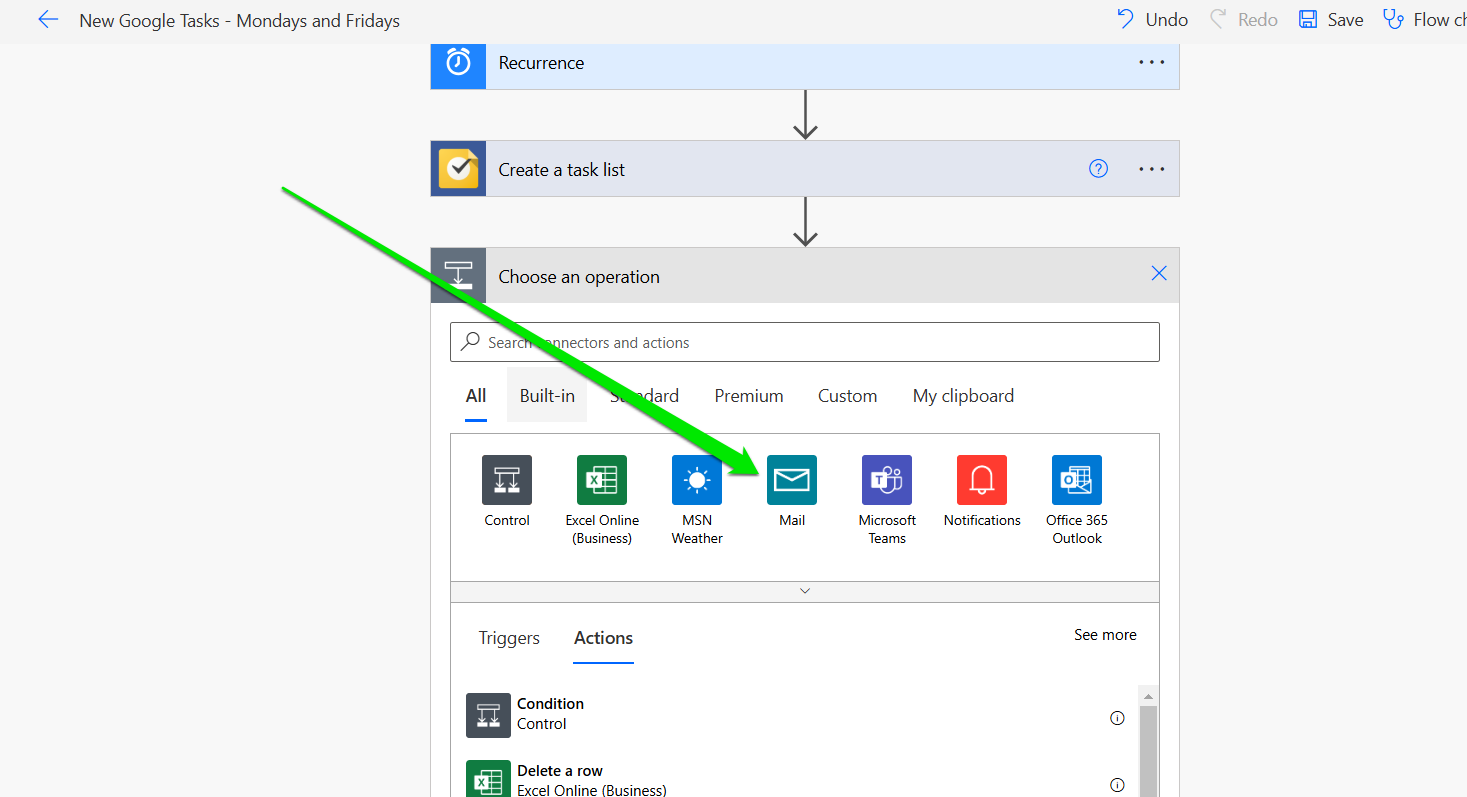Screen dimensions: 1467x797
Task: Select the Notifications connector
Action: tap(981, 480)
